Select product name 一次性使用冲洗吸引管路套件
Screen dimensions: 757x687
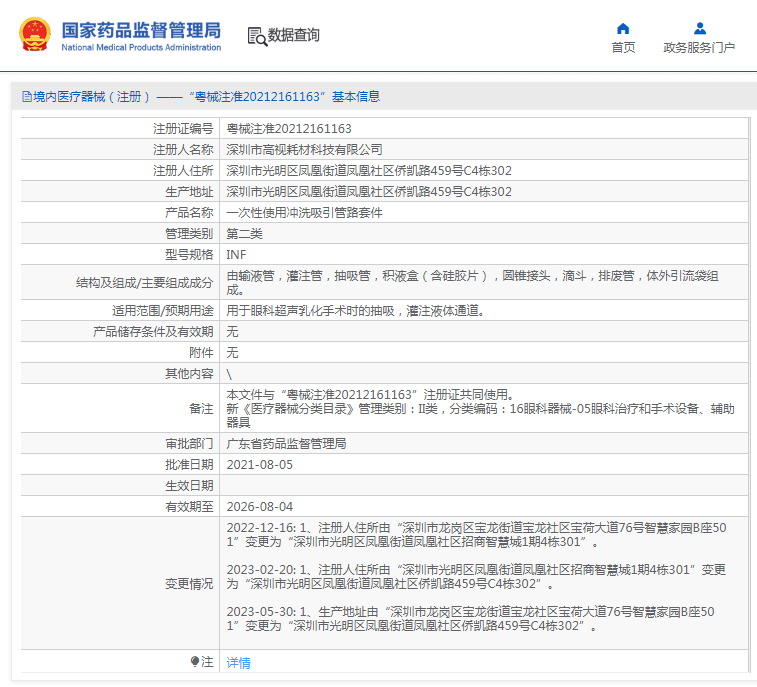[304, 213]
